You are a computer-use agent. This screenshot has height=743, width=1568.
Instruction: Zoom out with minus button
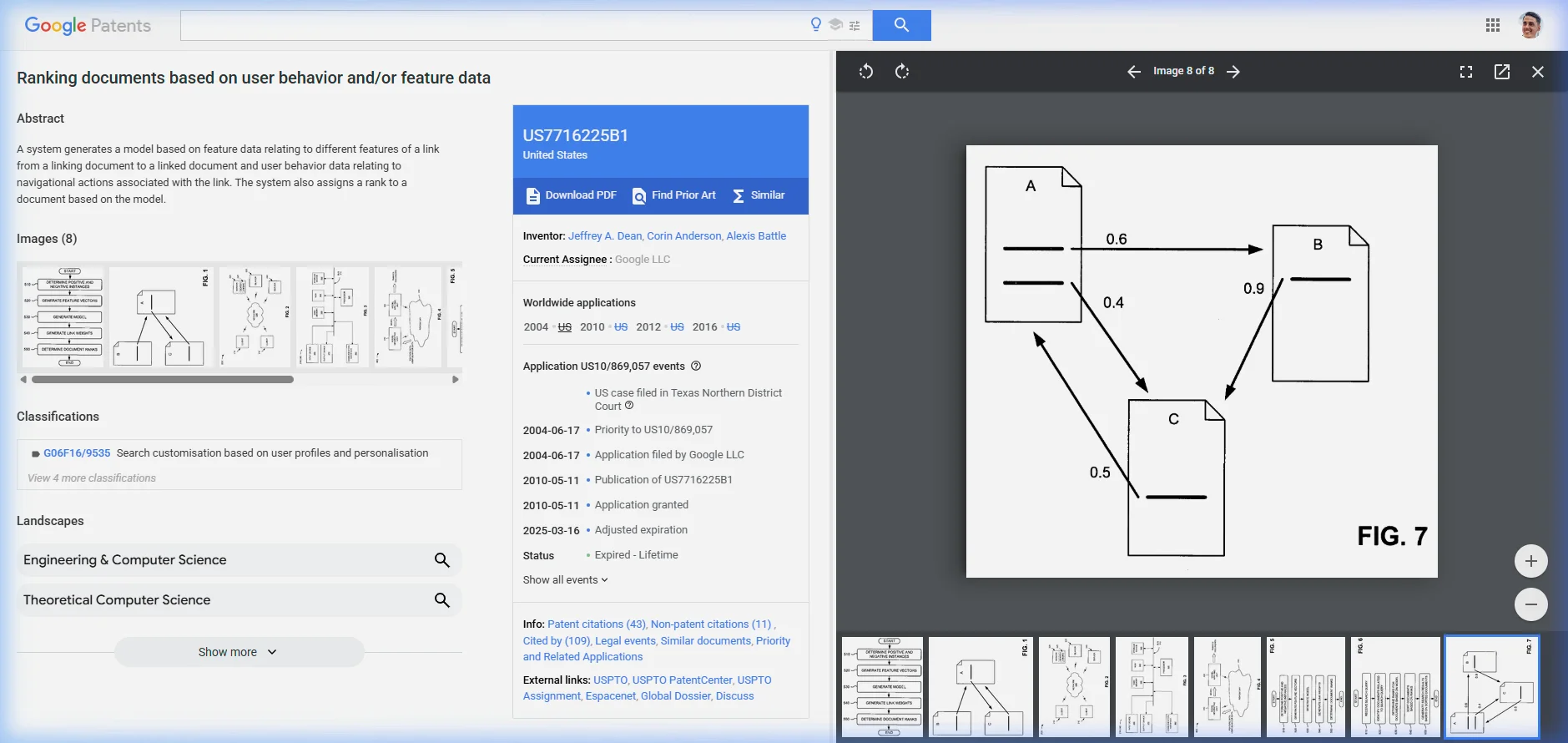(x=1531, y=604)
